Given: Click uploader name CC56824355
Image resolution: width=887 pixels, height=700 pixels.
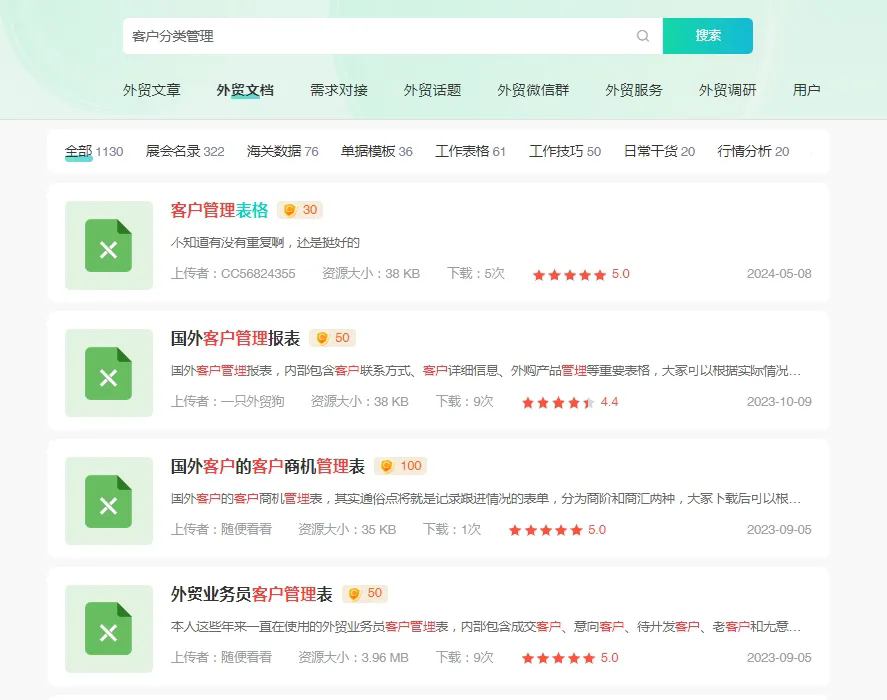Looking at the screenshot, I should tap(258, 274).
